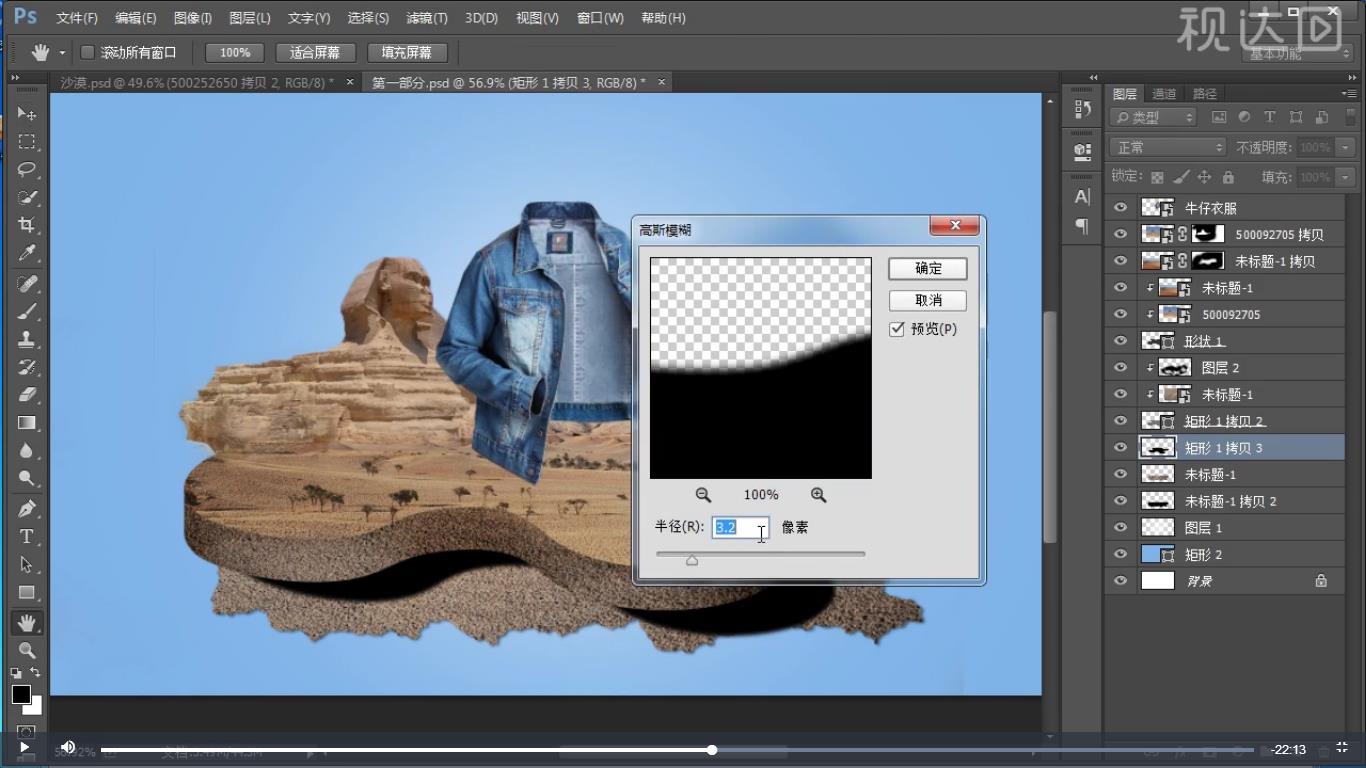
Task: Select the Eyedropper tool
Action: (x=26, y=254)
